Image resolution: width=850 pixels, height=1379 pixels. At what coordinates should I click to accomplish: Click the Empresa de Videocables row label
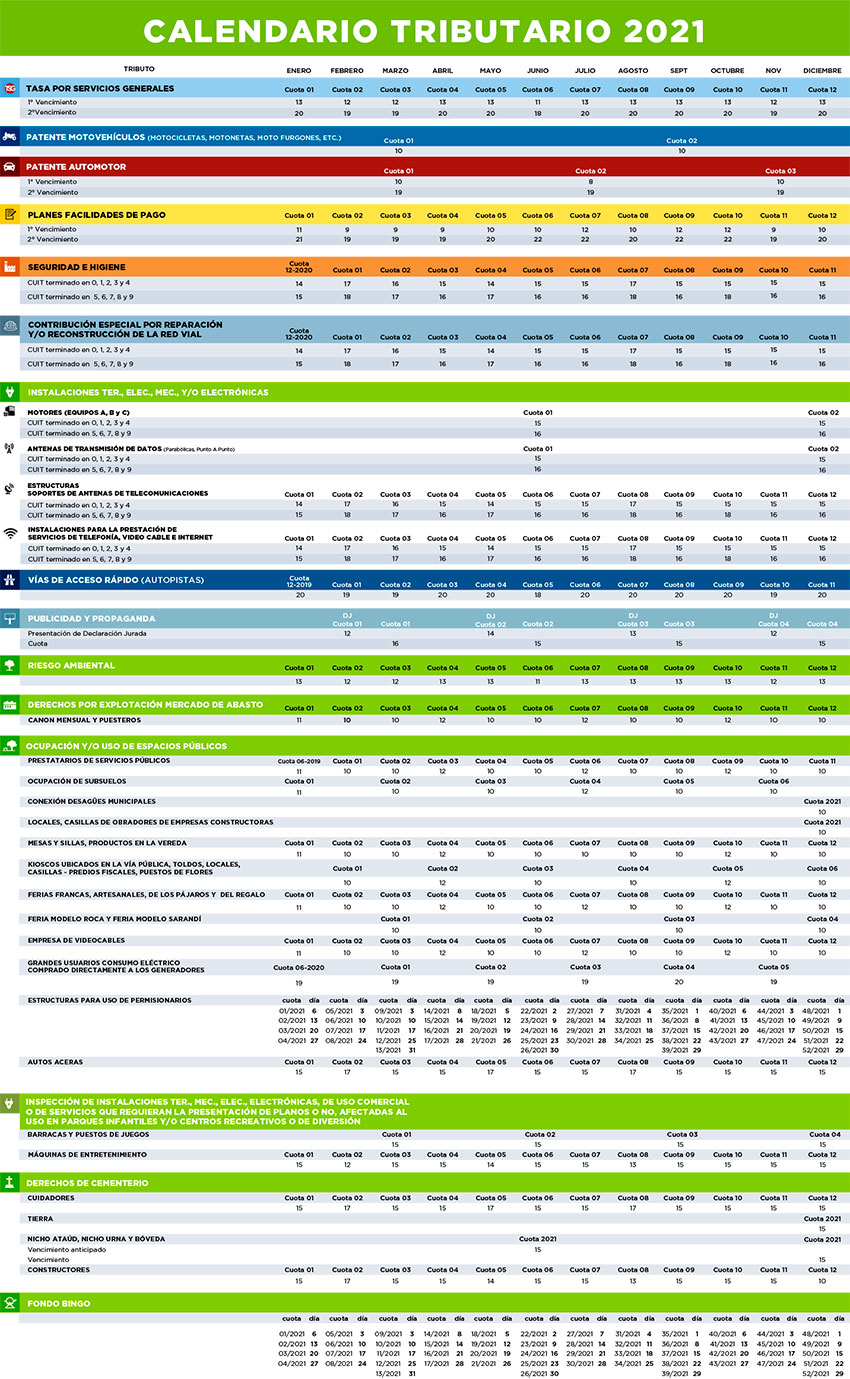pos(76,940)
